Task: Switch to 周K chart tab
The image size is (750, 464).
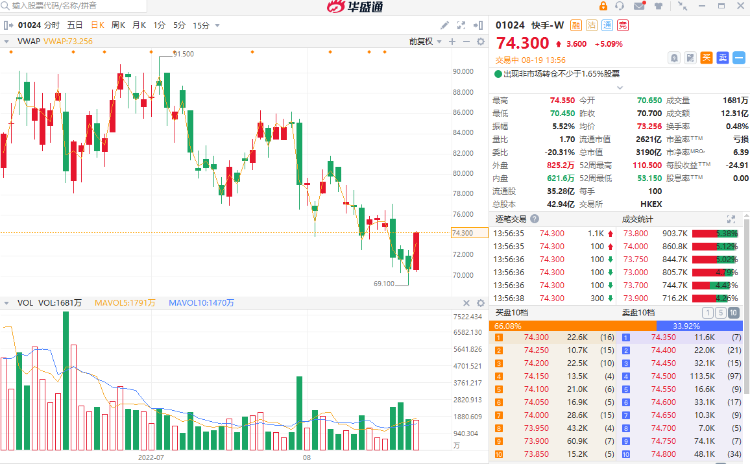Action: (x=118, y=24)
